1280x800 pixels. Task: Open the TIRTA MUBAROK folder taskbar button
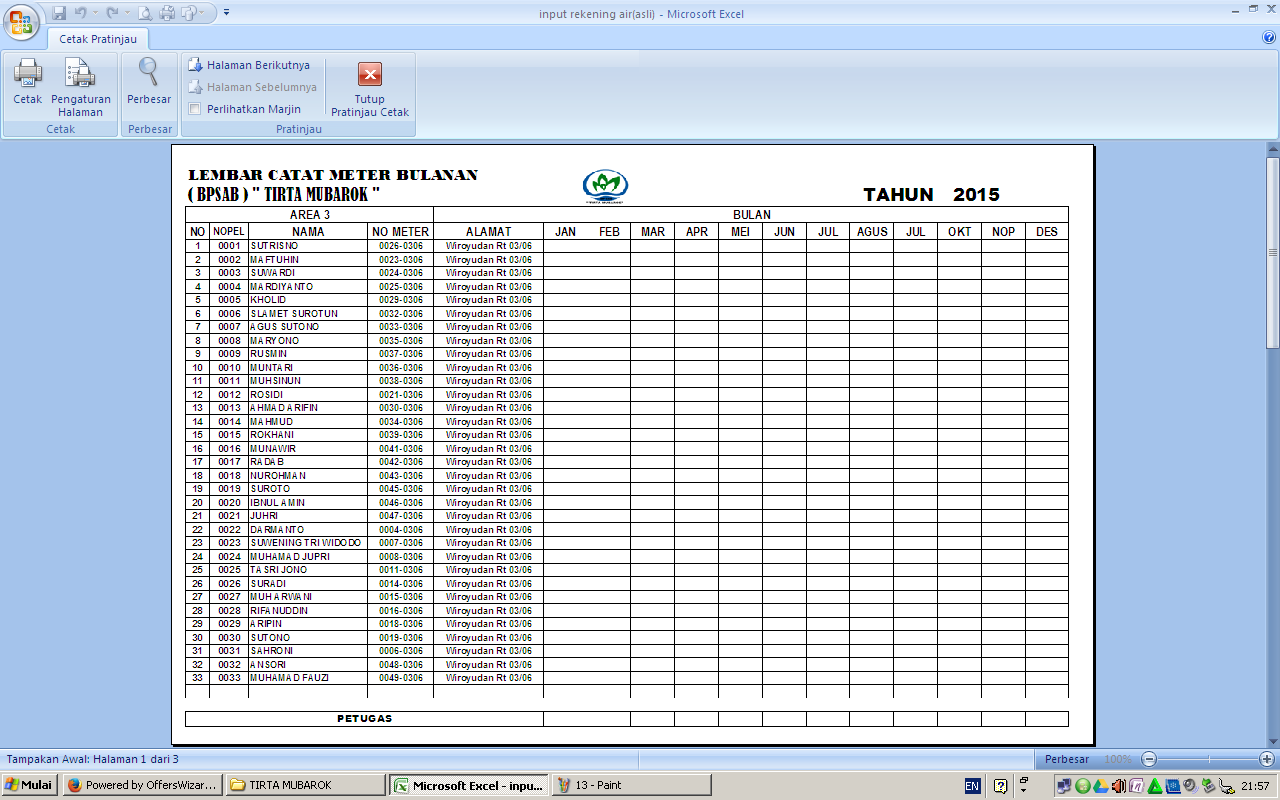point(304,785)
